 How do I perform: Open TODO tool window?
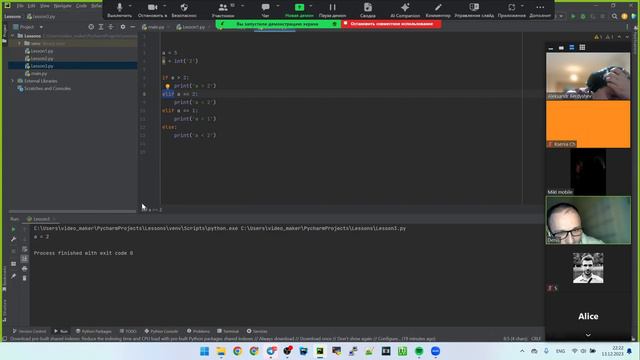pyautogui.click(x=128, y=331)
